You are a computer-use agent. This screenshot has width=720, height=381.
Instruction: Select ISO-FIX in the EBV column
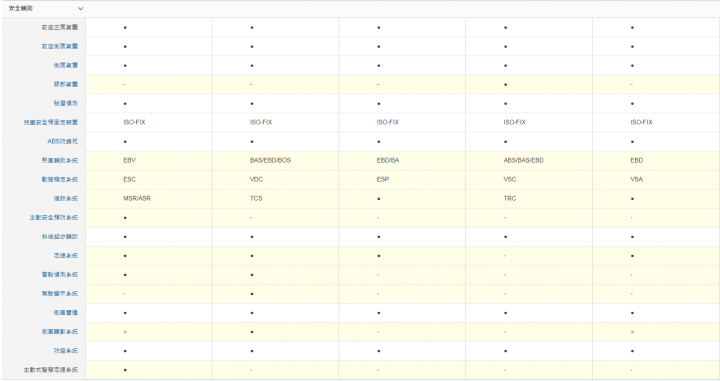coord(134,122)
